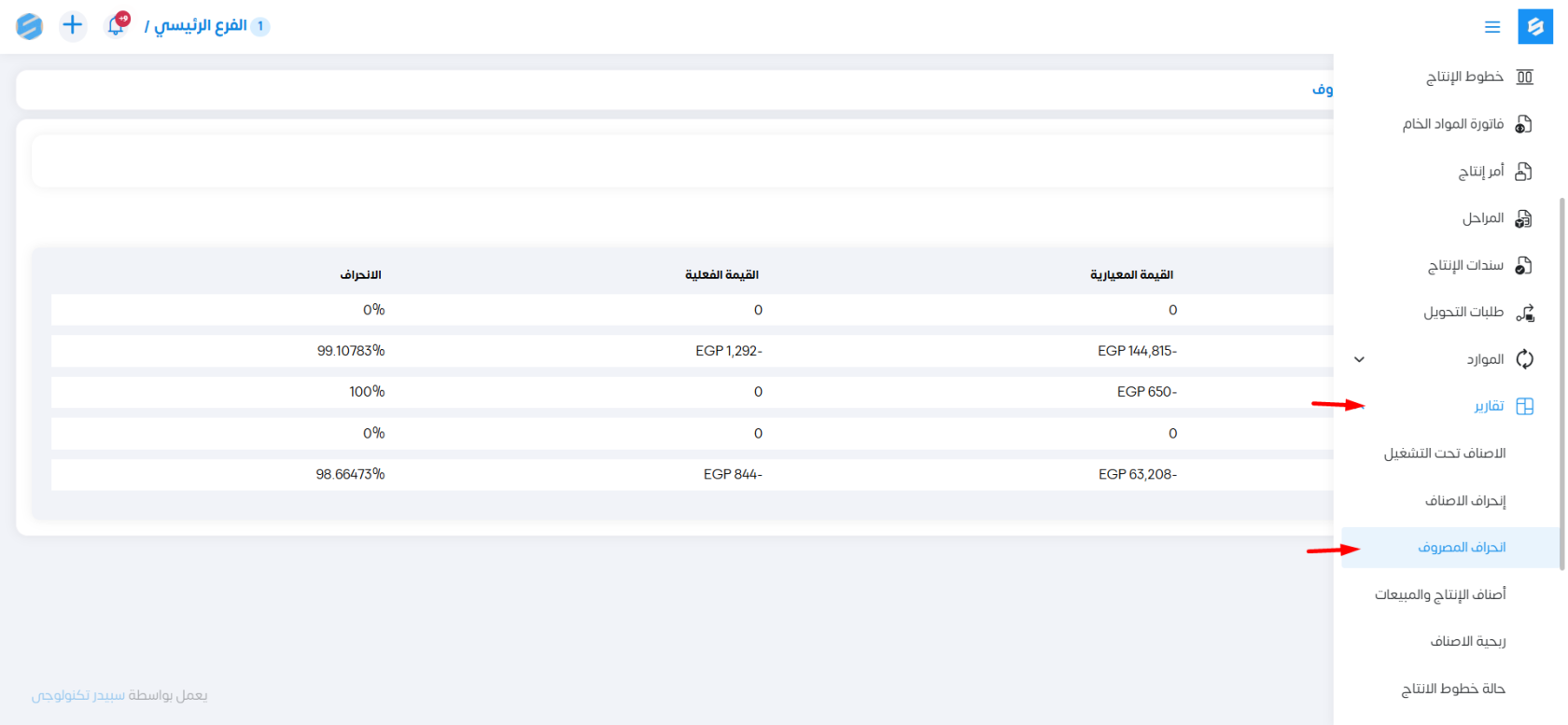
Task: Click the 100% deviation cell
Action: pyautogui.click(x=367, y=392)
